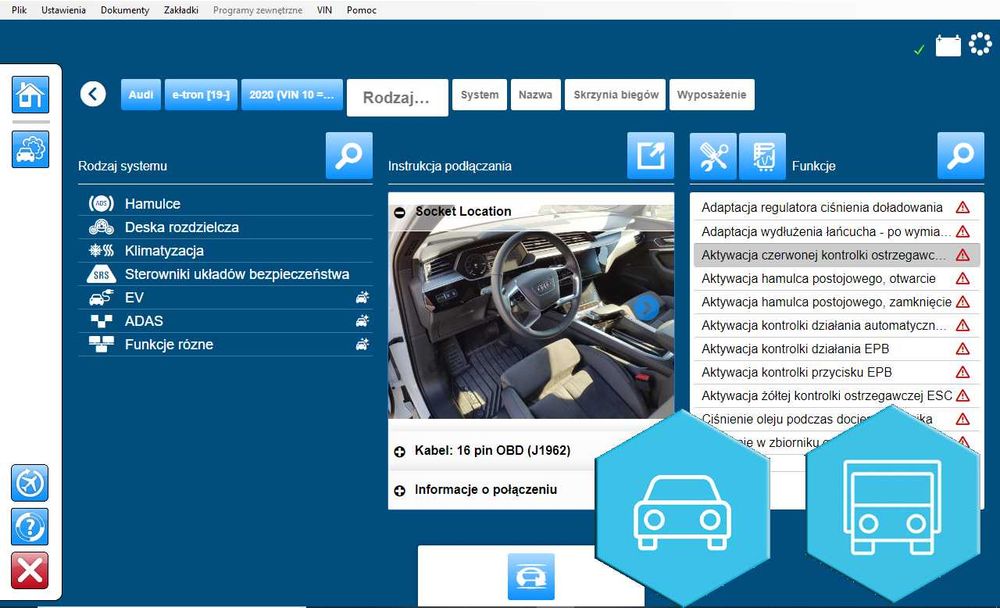Screen dimensions: 1000x608
Task: Select Funkcje rózne system type
Action: pos(226,345)
